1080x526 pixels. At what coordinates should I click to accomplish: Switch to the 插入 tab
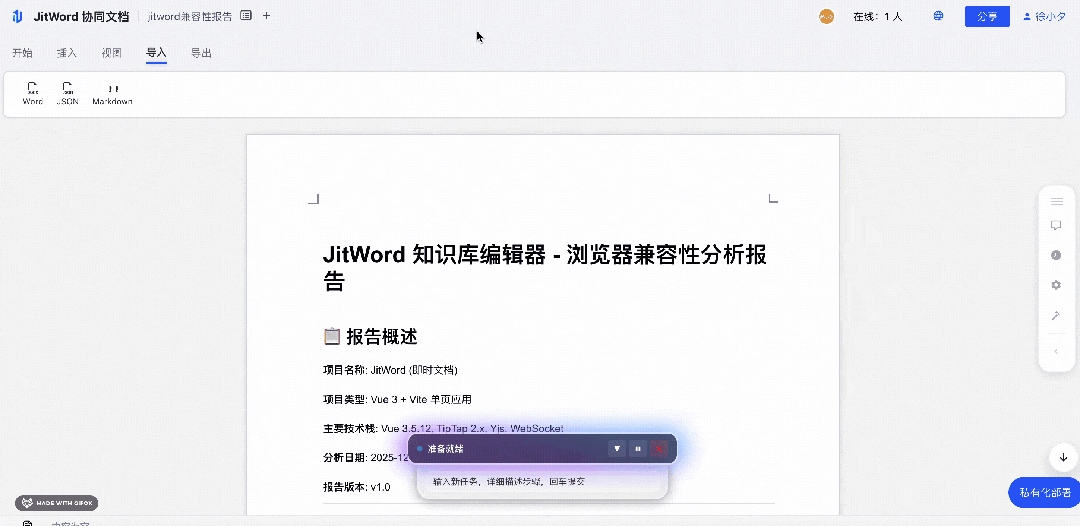pos(67,52)
